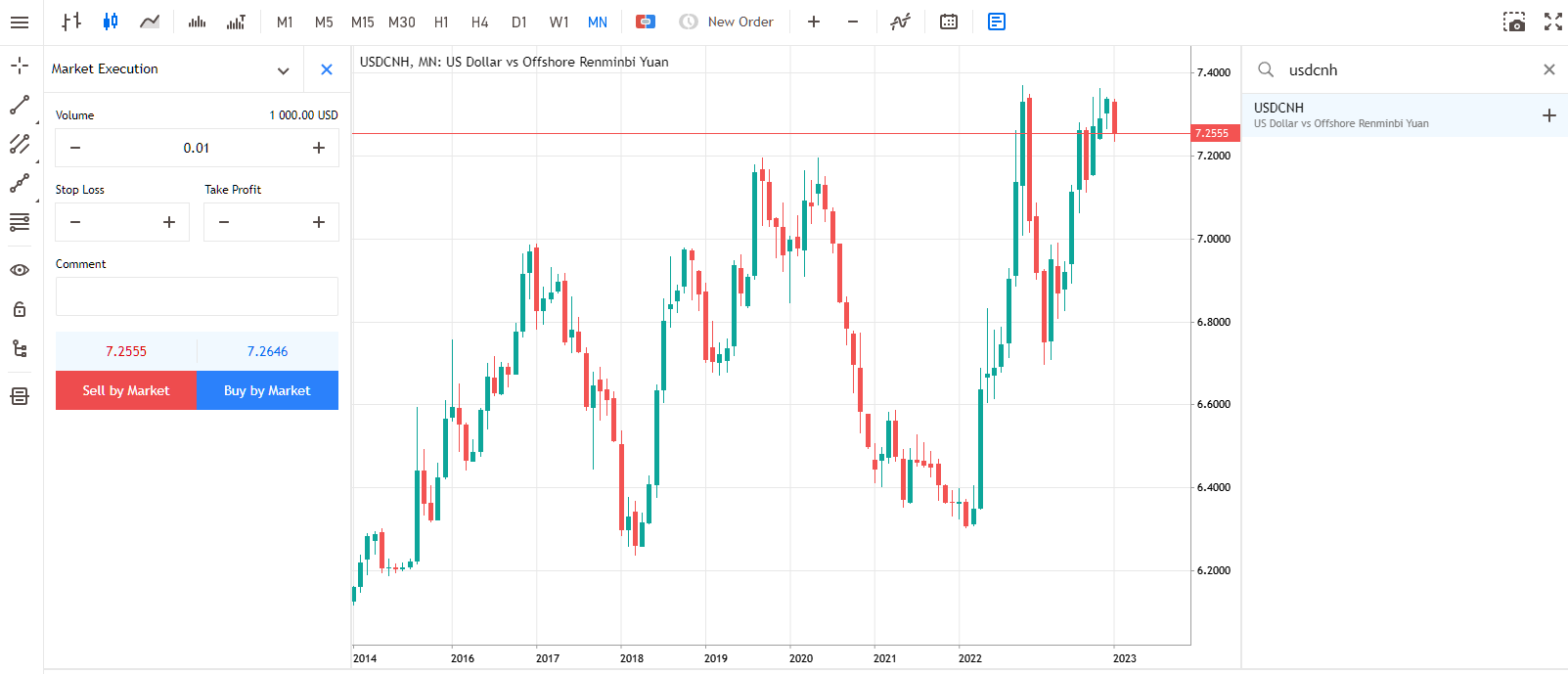The image size is (1568, 674).
Task: Select the bar chart type icon
Action: (70, 22)
